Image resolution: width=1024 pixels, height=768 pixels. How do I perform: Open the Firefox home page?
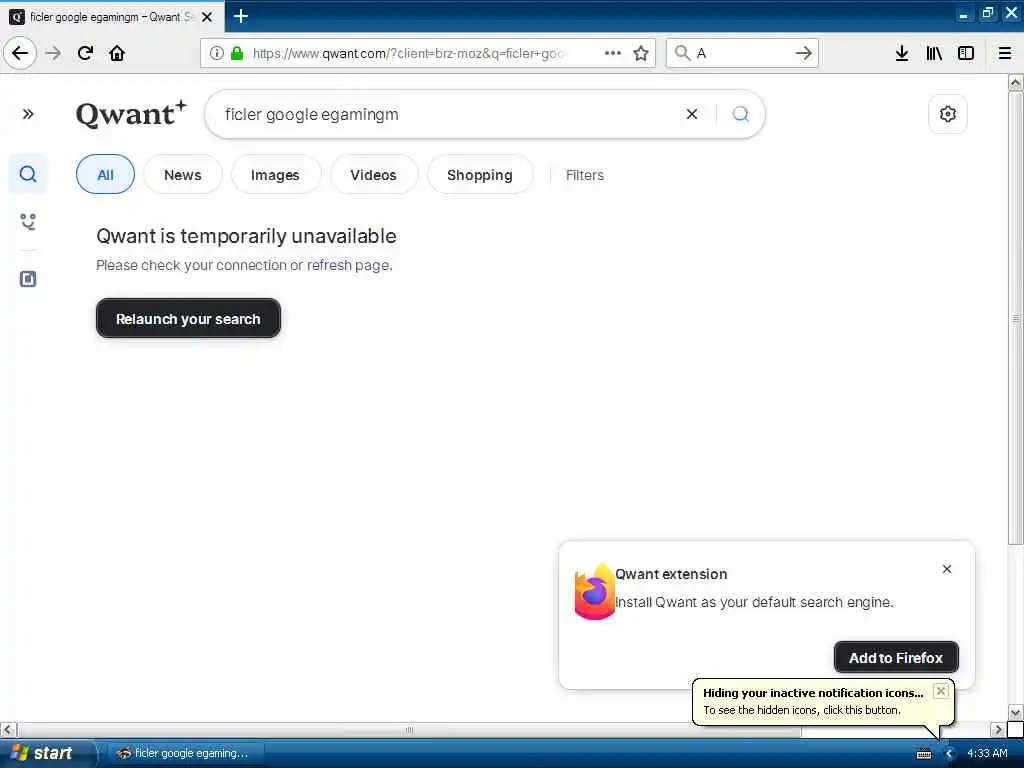pos(117,53)
